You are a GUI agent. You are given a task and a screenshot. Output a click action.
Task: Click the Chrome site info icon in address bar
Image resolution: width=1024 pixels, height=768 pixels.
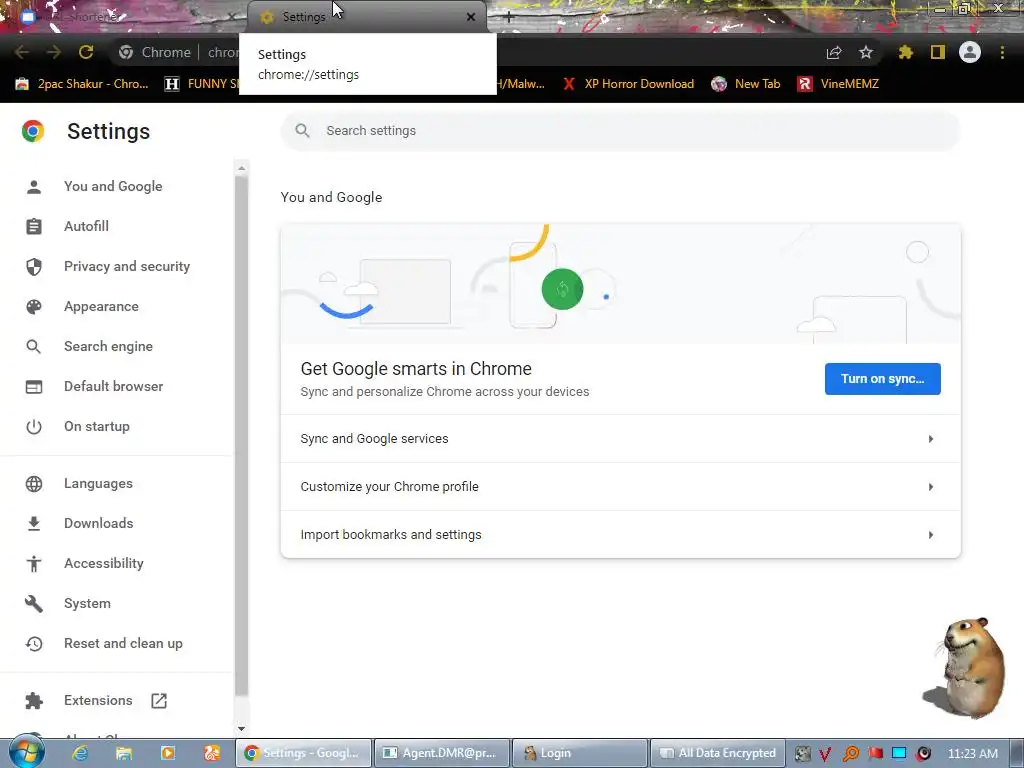126,52
